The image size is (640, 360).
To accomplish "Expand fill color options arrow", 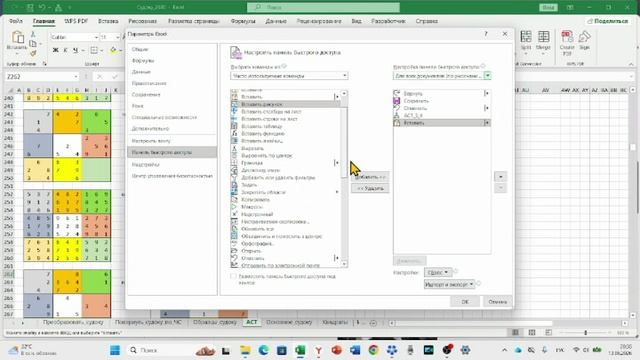I will [120, 50].
